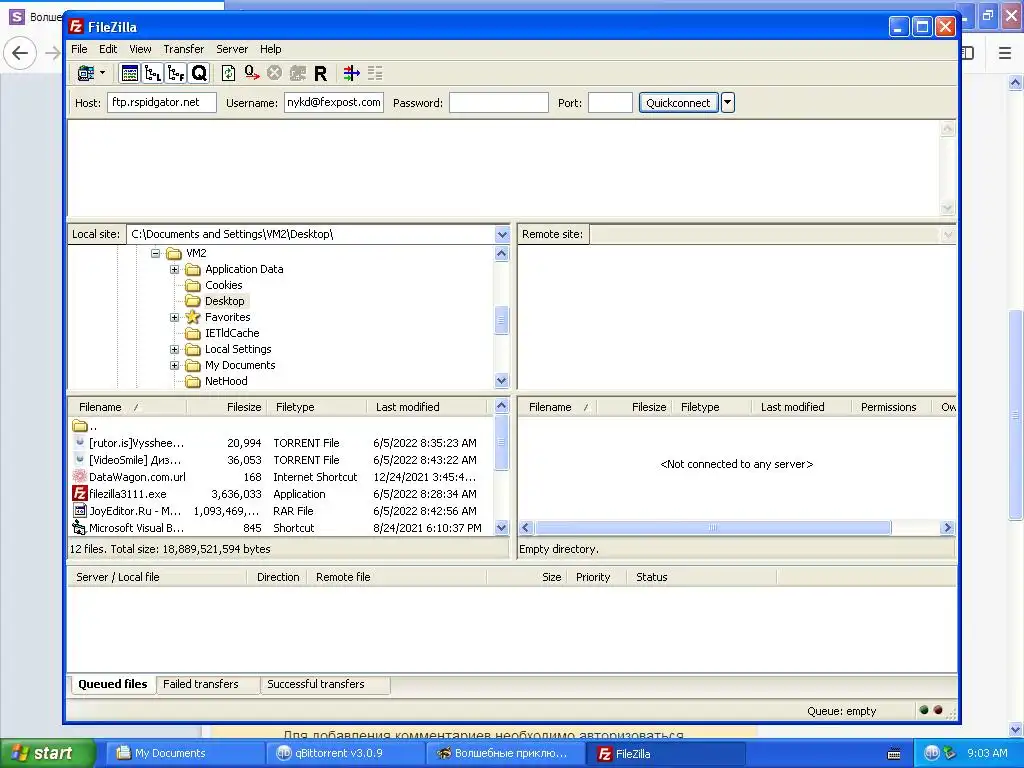Screen dimensions: 1024x768
Task: Open browser hamburger menu behind FileZilla
Action: pos(1005,53)
